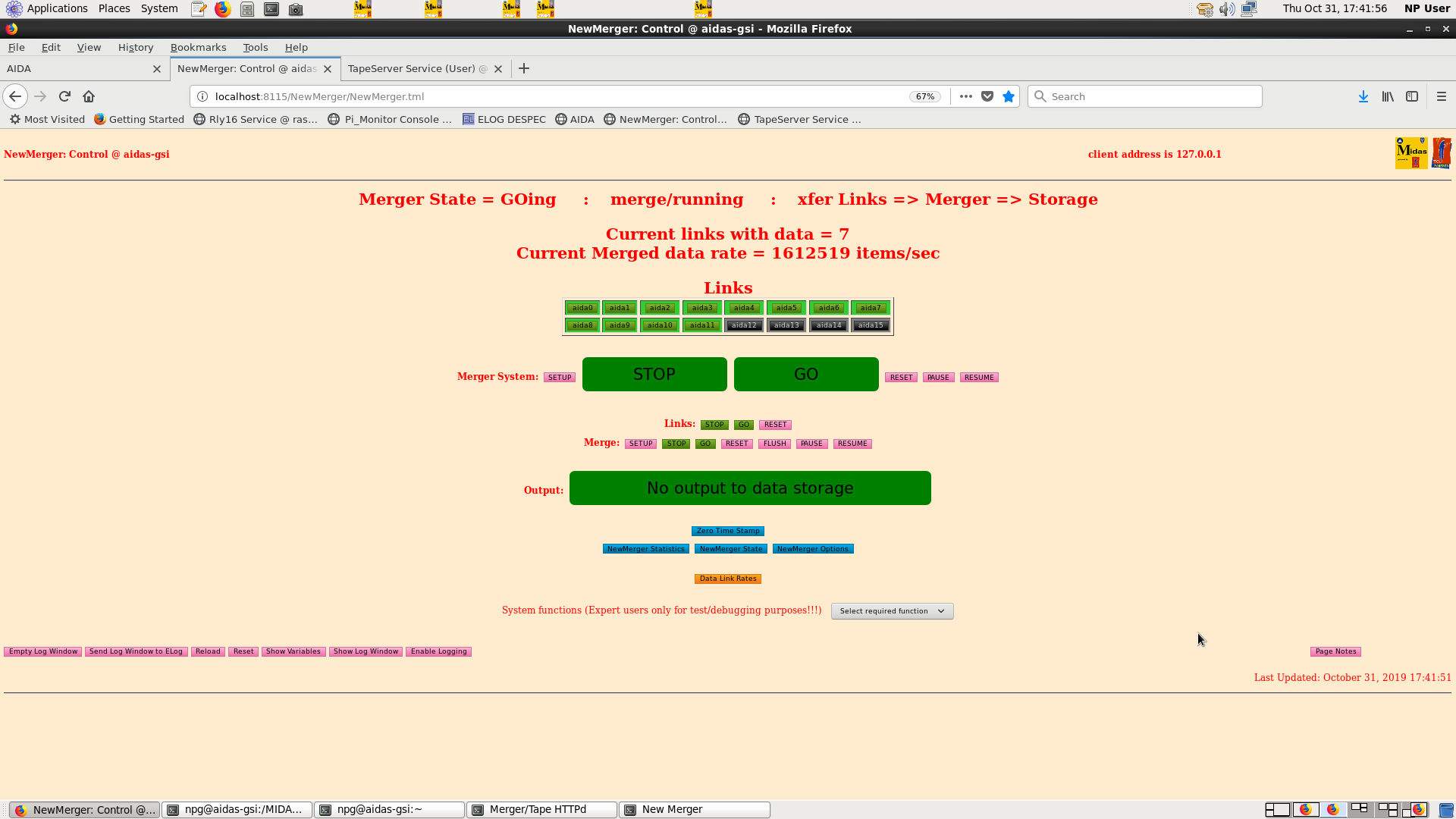Image resolution: width=1456 pixels, height=819 pixels.
Task: Click in the Firefox Search field
Action: 1145,96
